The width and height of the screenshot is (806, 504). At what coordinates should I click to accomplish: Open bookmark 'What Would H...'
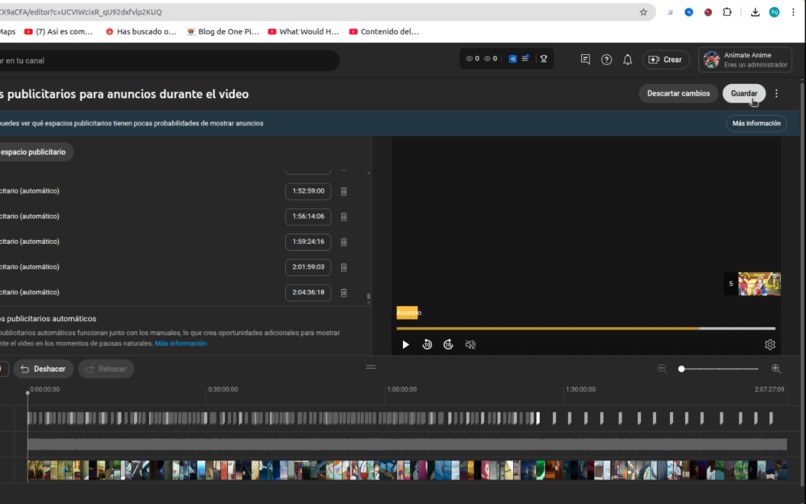(303, 31)
